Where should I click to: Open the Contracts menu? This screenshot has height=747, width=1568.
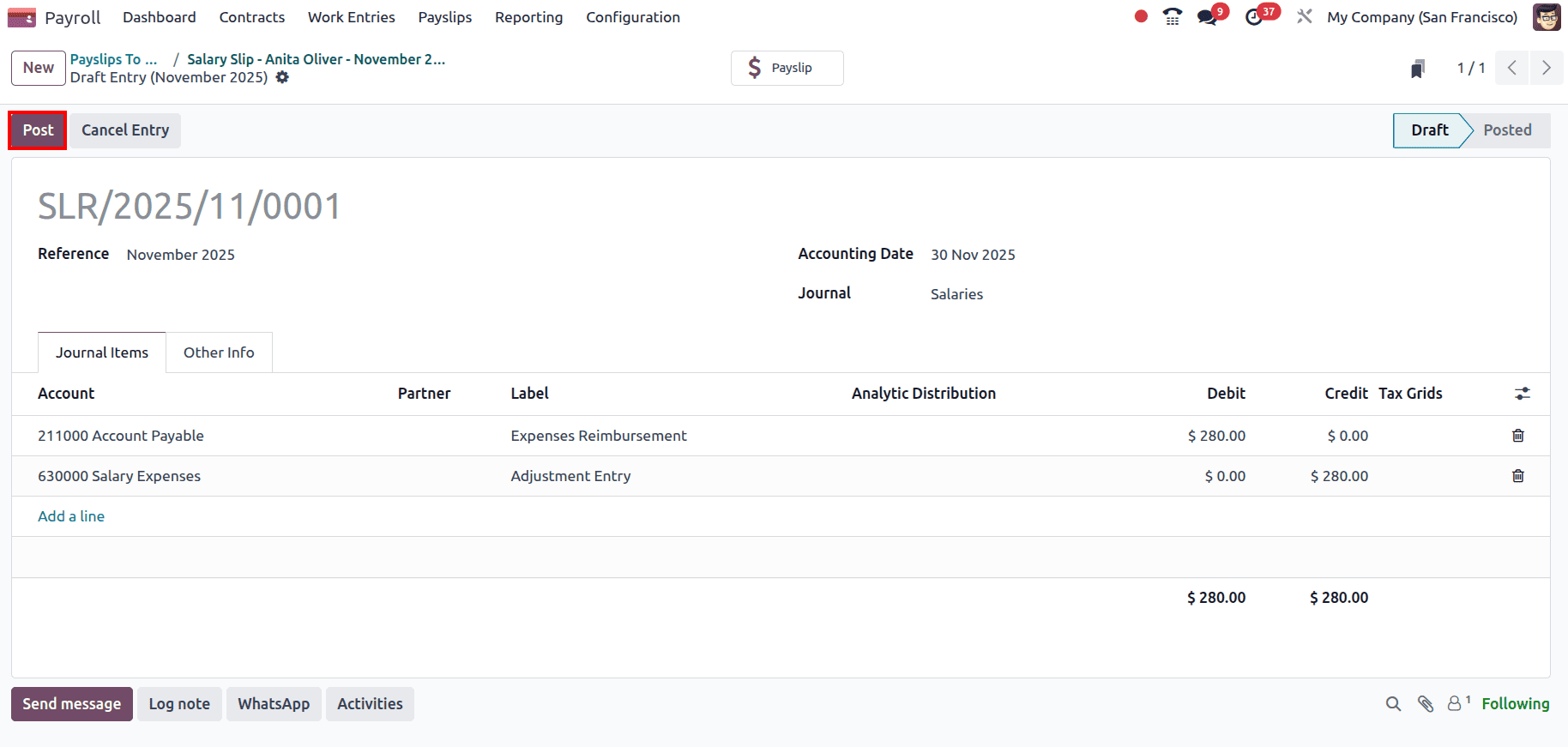[252, 17]
